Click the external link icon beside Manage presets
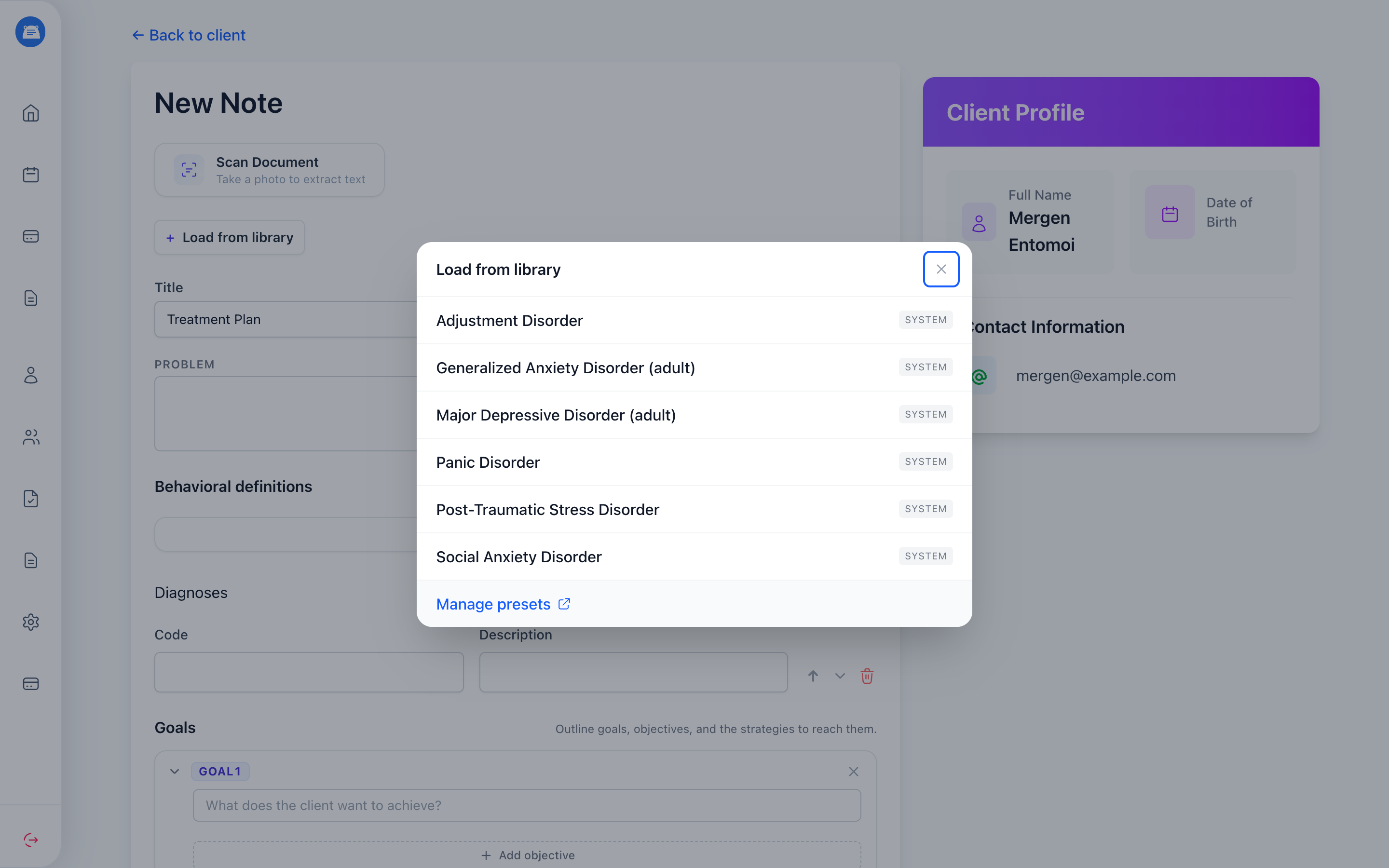 [x=564, y=604]
